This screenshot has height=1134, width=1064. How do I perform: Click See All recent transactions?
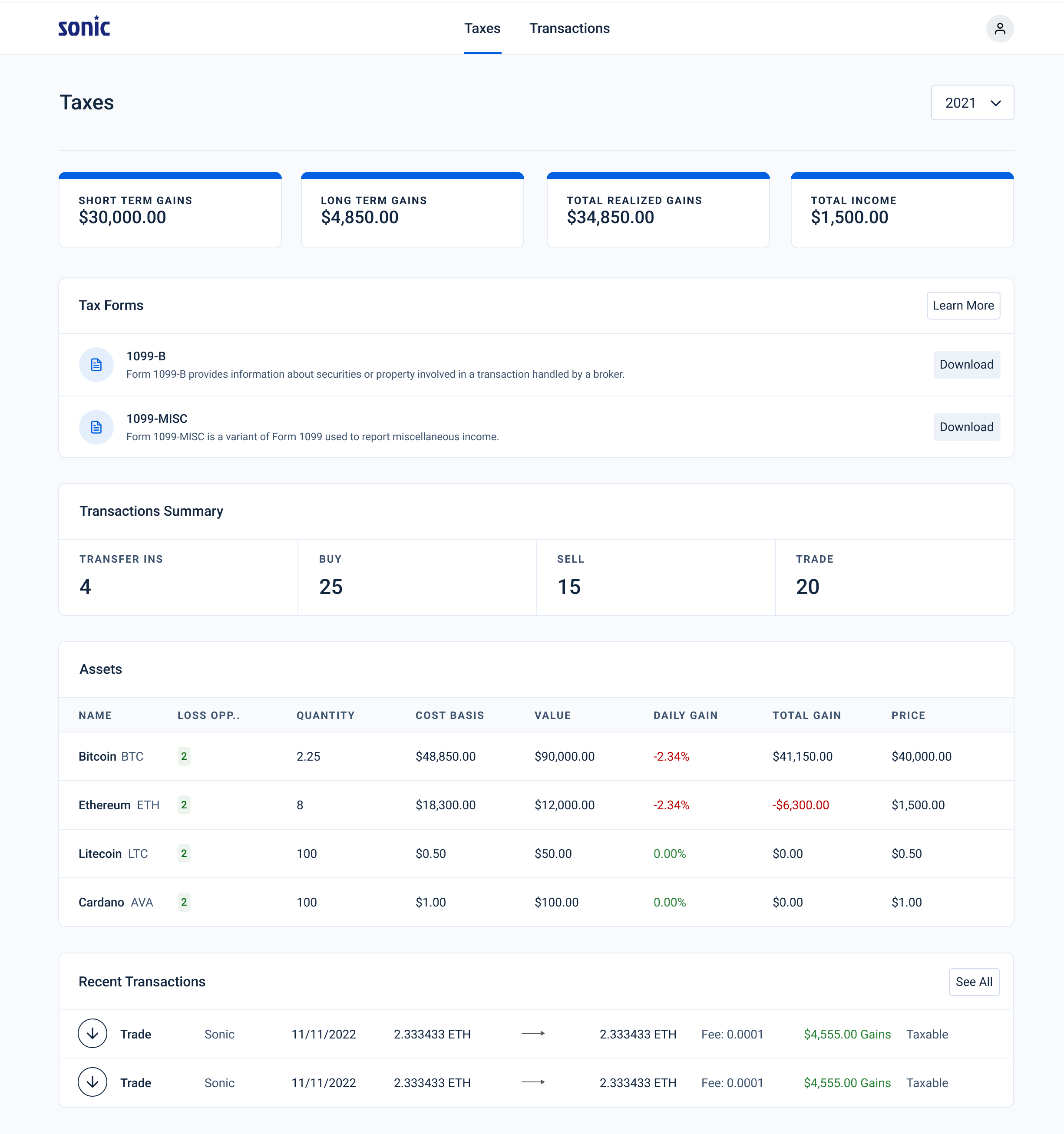[973, 981]
